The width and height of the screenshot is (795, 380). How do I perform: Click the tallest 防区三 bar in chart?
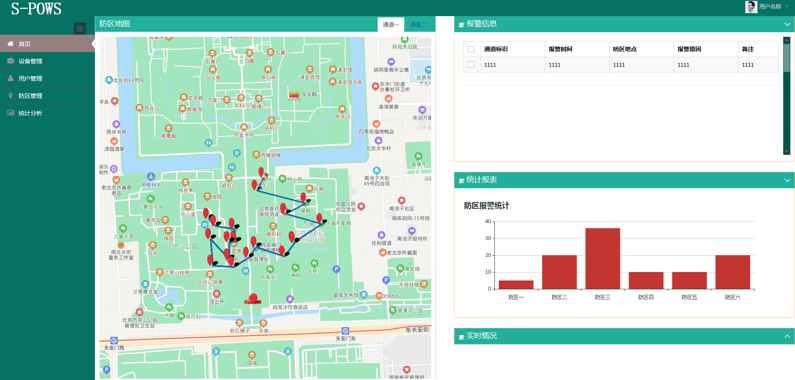602,258
